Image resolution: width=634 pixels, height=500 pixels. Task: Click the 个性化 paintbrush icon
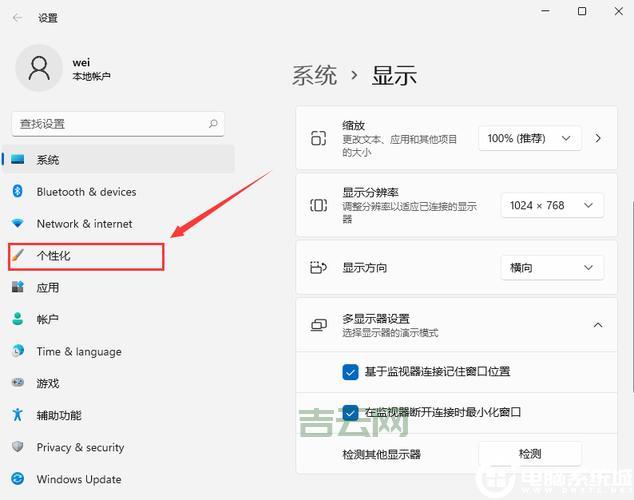pos(17,255)
